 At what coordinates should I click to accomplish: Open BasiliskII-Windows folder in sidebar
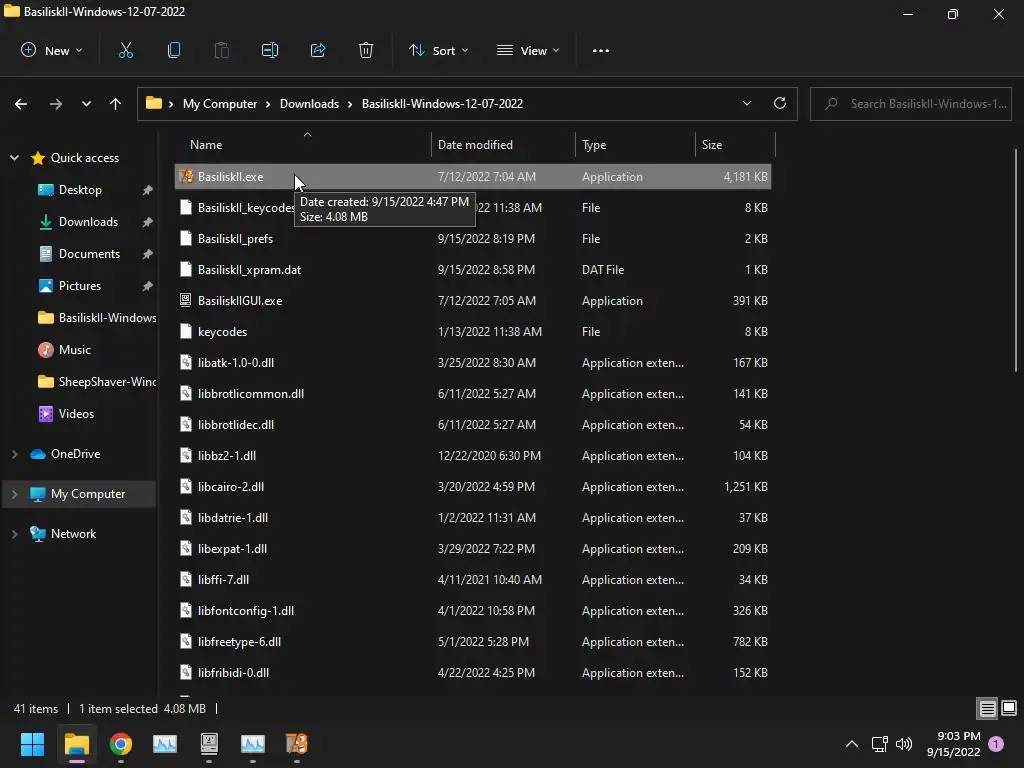click(x=97, y=318)
